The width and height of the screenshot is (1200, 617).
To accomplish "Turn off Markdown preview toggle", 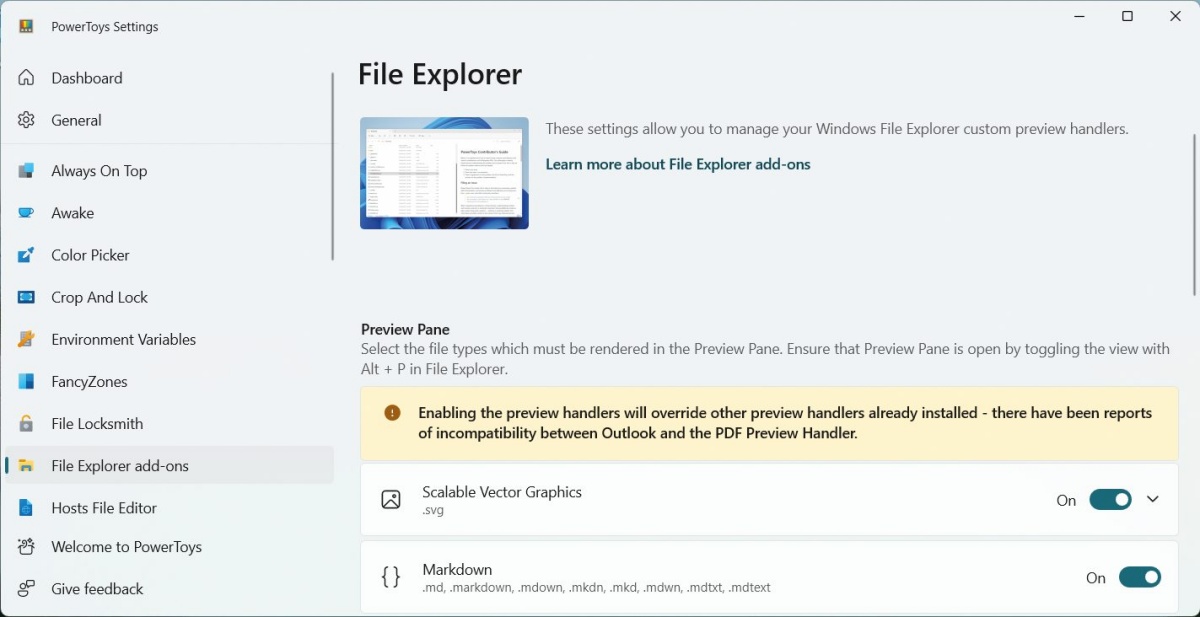I will coord(1140,577).
